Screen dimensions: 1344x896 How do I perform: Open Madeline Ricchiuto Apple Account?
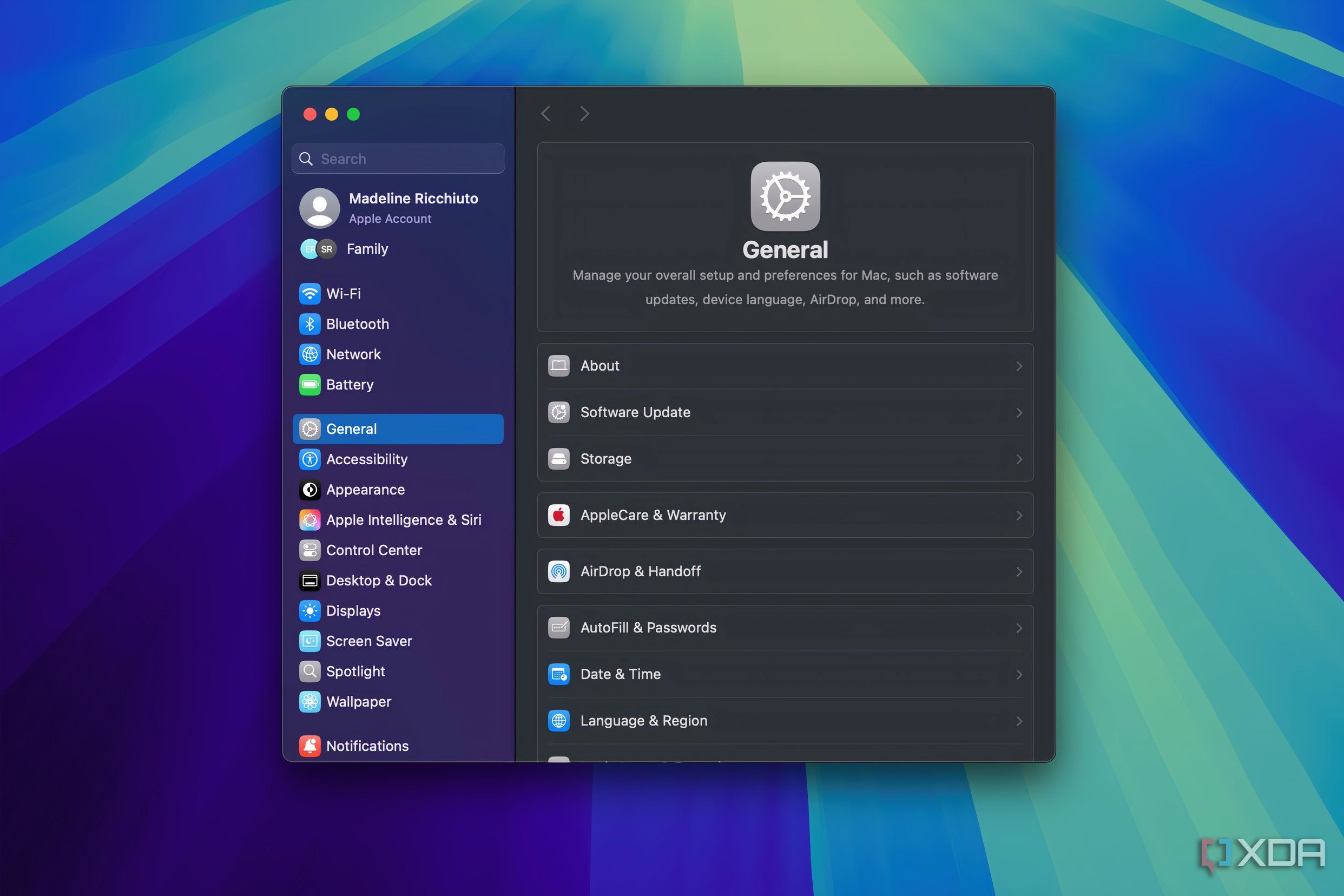[413, 207]
